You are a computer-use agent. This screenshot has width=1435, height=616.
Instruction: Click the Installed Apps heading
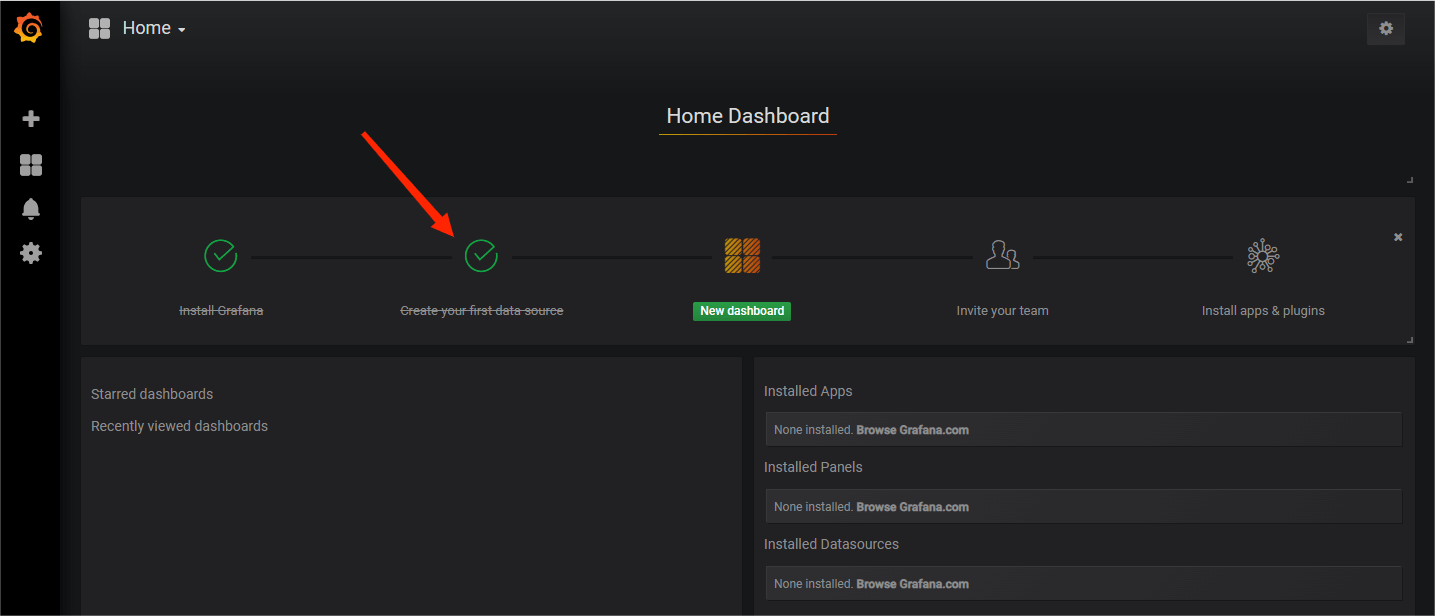[808, 391]
